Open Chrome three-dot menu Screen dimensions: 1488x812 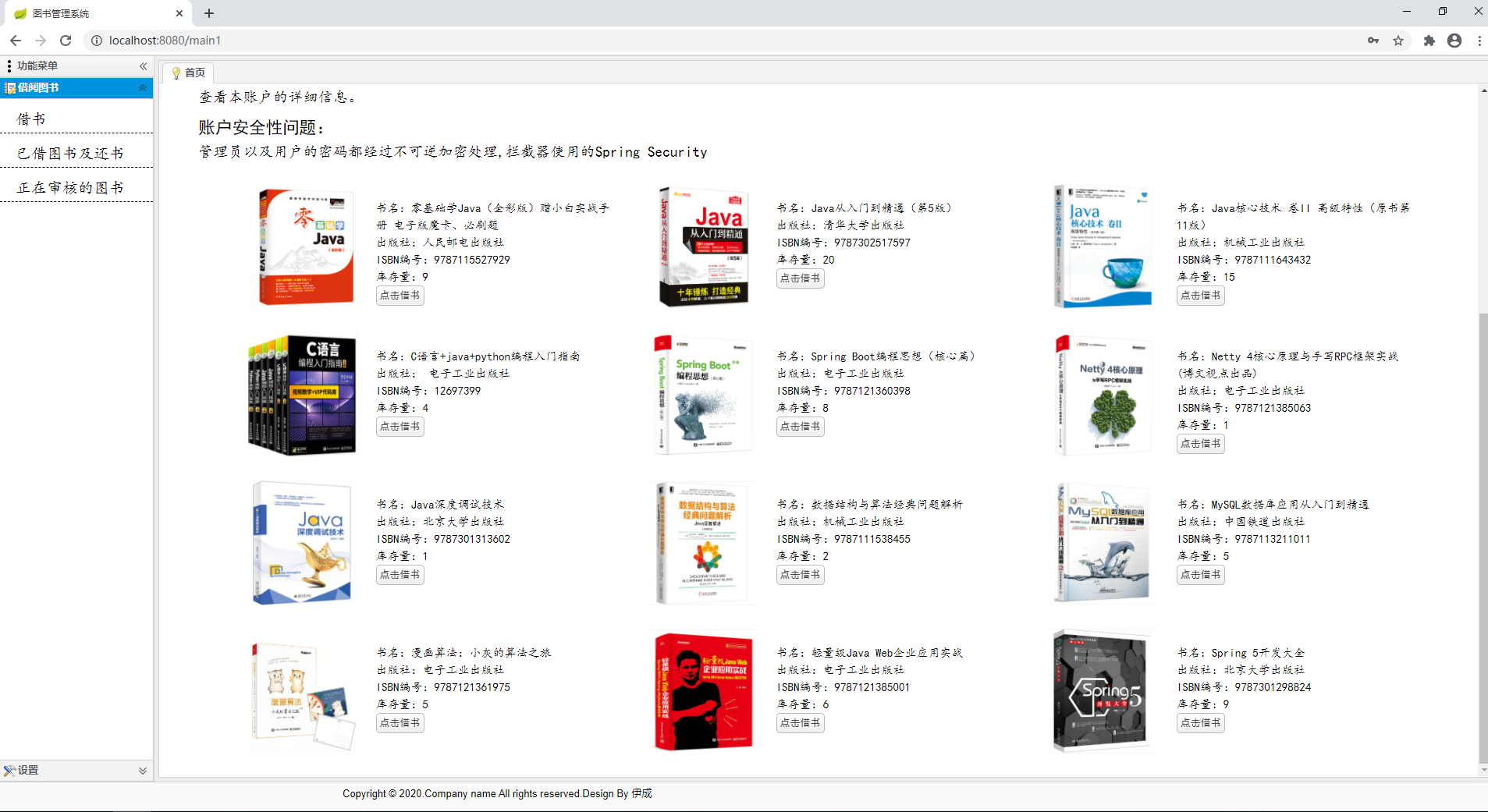coord(1479,41)
